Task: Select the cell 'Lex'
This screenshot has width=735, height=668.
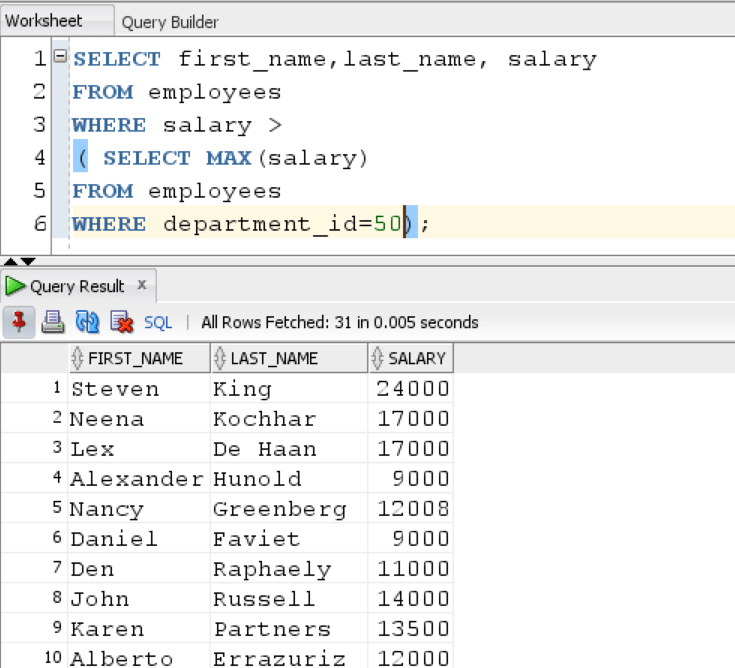Action: tap(139, 449)
